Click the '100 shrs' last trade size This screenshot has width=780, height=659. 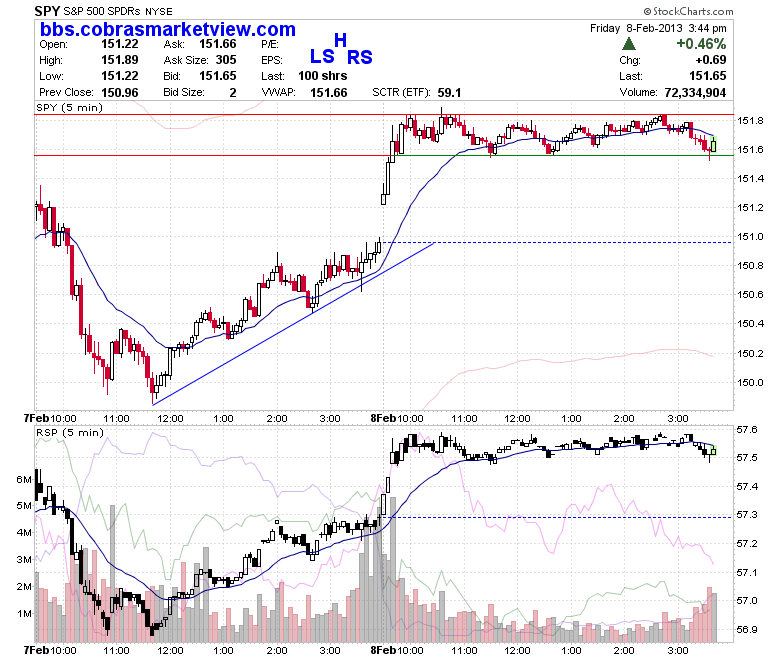coord(322,76)
